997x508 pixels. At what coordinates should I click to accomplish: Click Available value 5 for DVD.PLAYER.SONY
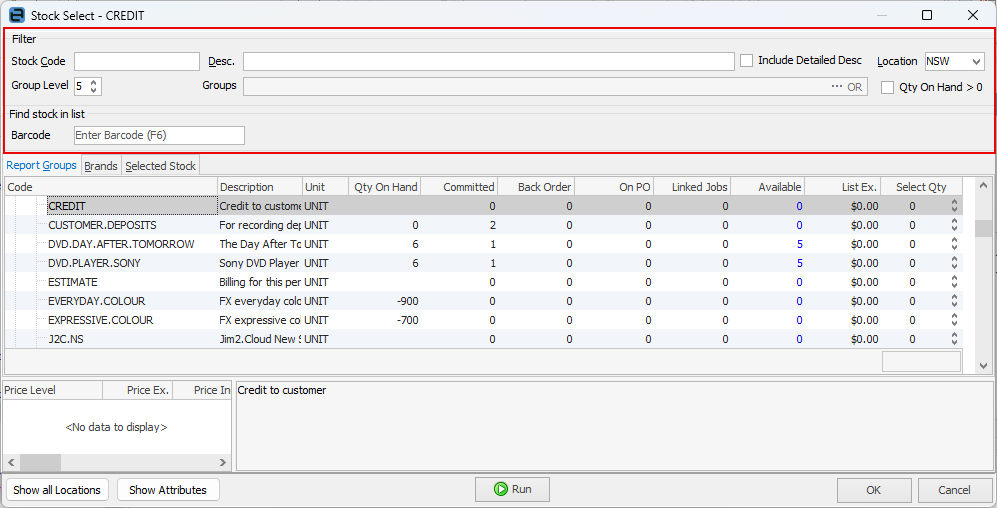tap(799, 263)
